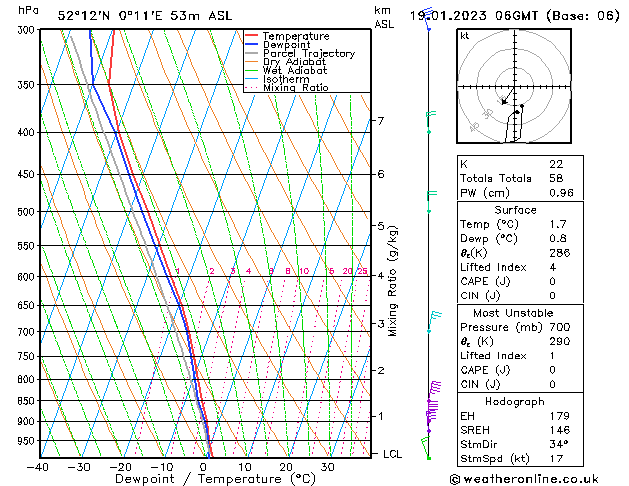This screenshot has height=486, width=629.
Task: Click the weatheronline.co.uk copyright link
Action: pos(524,479)
